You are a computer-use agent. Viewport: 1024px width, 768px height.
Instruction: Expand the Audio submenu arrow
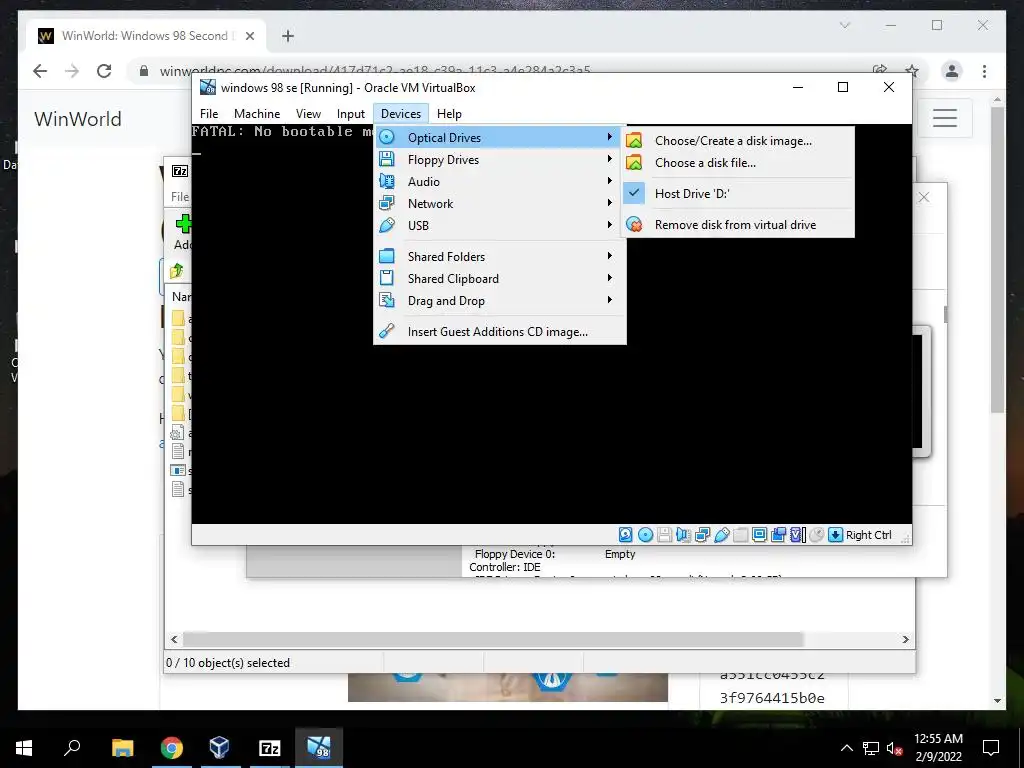[x=609, y=181]
